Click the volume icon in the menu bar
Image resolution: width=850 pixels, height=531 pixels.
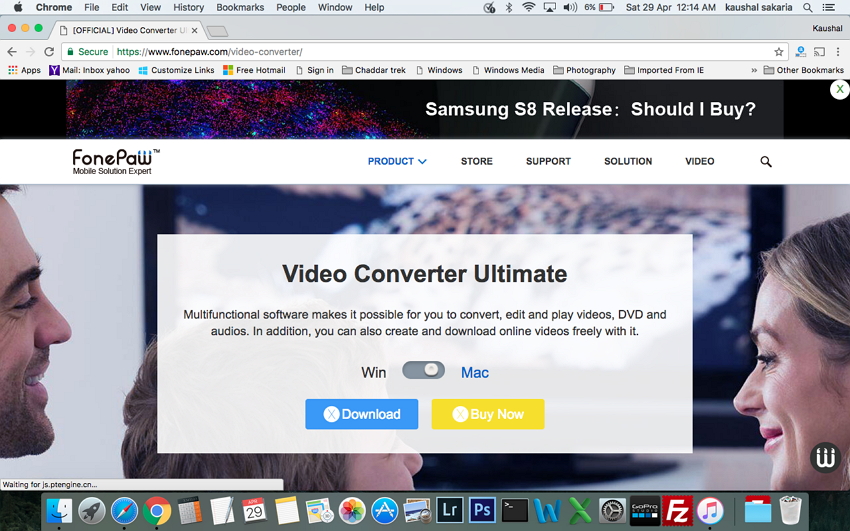570,8
